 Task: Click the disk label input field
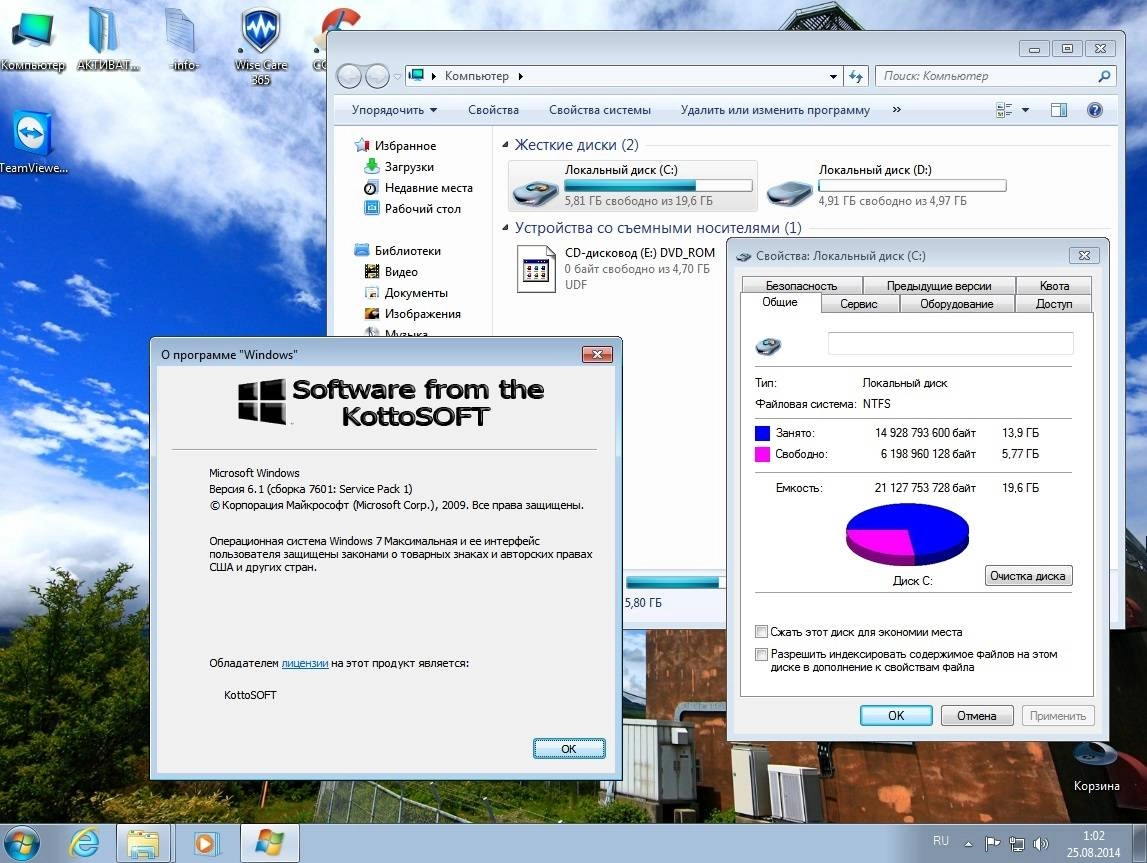coord(950,344)
